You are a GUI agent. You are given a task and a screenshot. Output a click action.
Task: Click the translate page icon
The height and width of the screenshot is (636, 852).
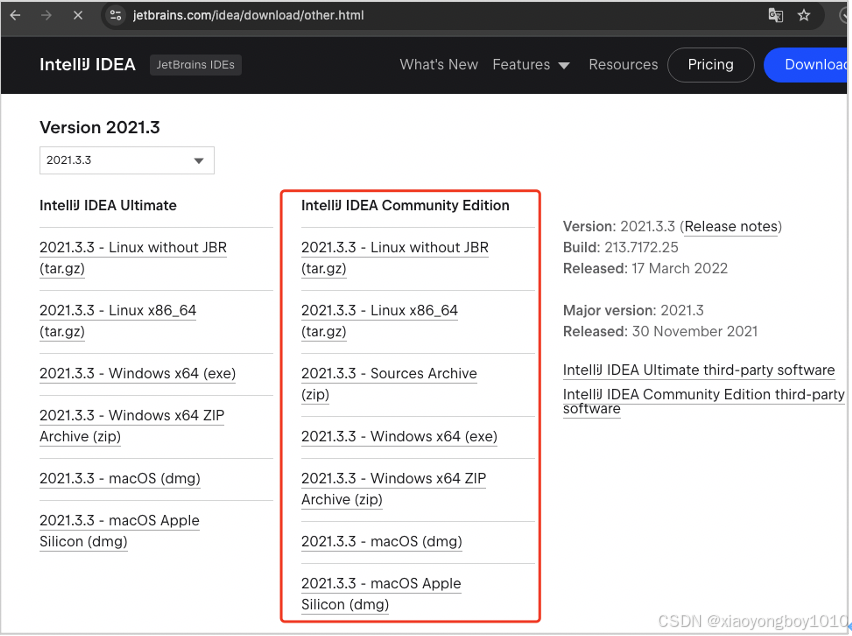click(x=775, y=15)
